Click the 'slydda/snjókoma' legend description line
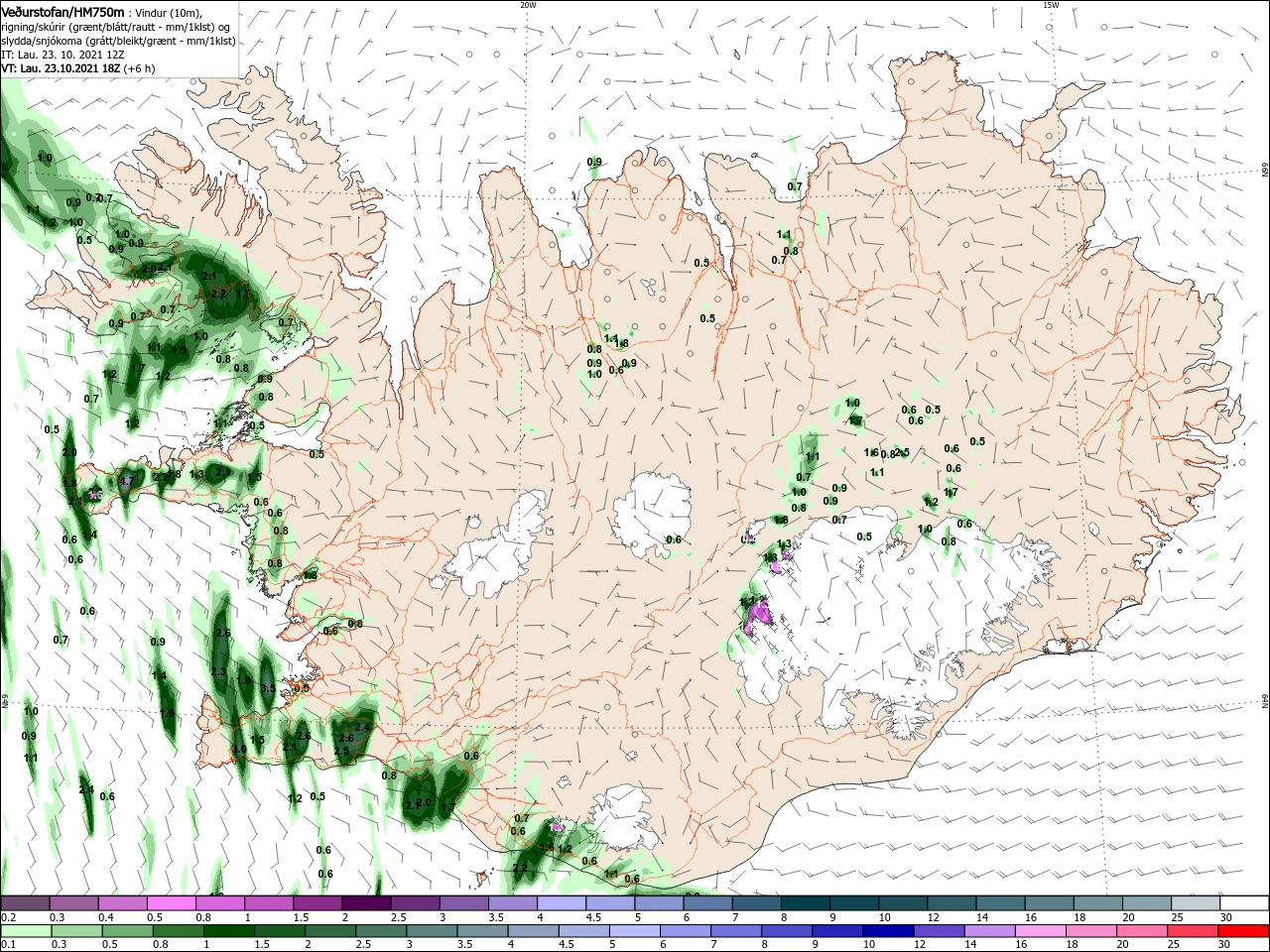This screenshot has width=1270, height=952. tap(118, 41)
